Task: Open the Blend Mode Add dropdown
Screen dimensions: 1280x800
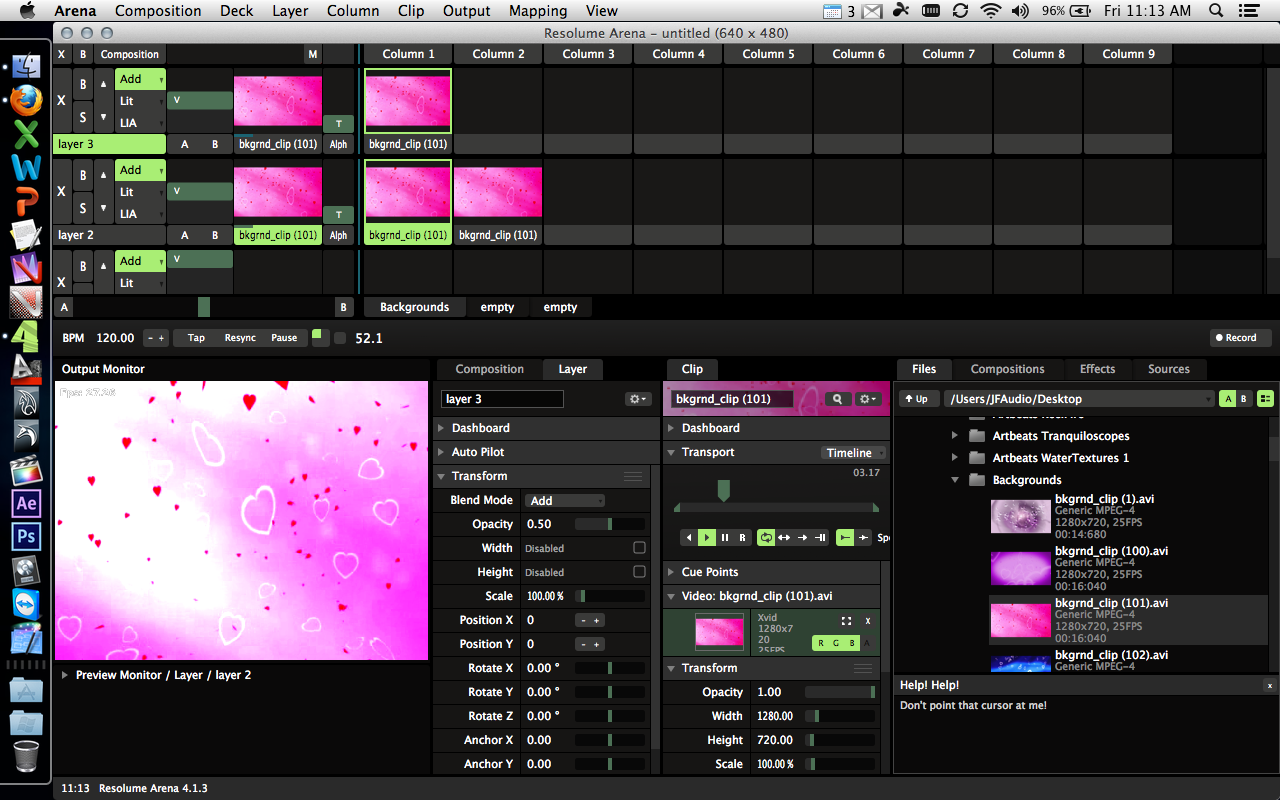Action: [x=566, y=500]
